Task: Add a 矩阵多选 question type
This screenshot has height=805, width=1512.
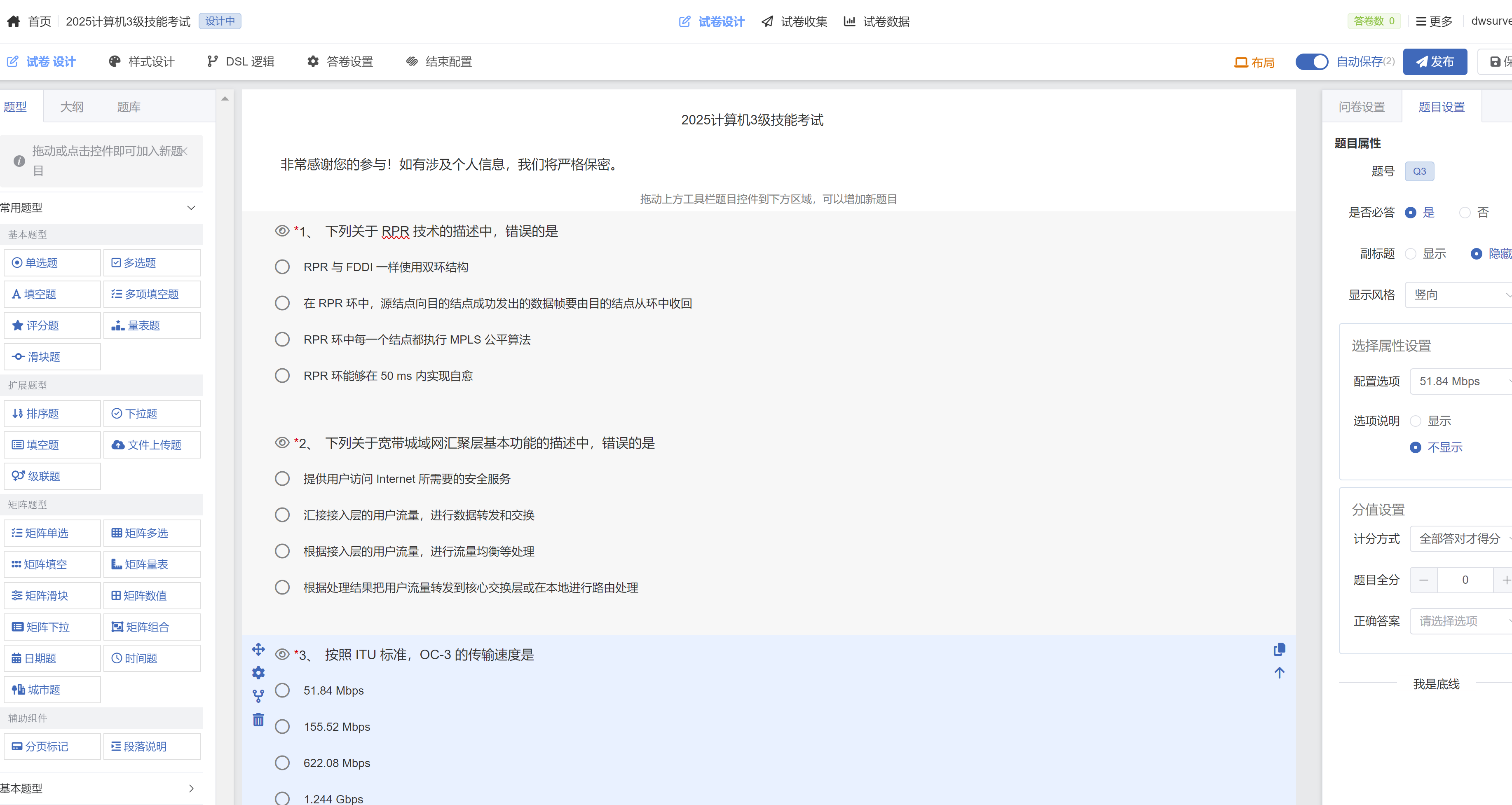Action: tap(152, 533)
